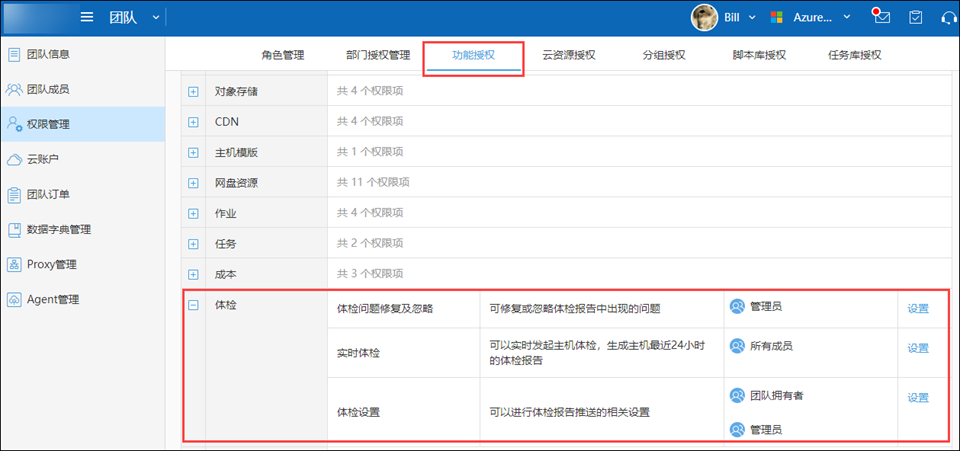This screenshot has width=960, height=451.
Task: Open the mail notifications icon
Action: 881,17
